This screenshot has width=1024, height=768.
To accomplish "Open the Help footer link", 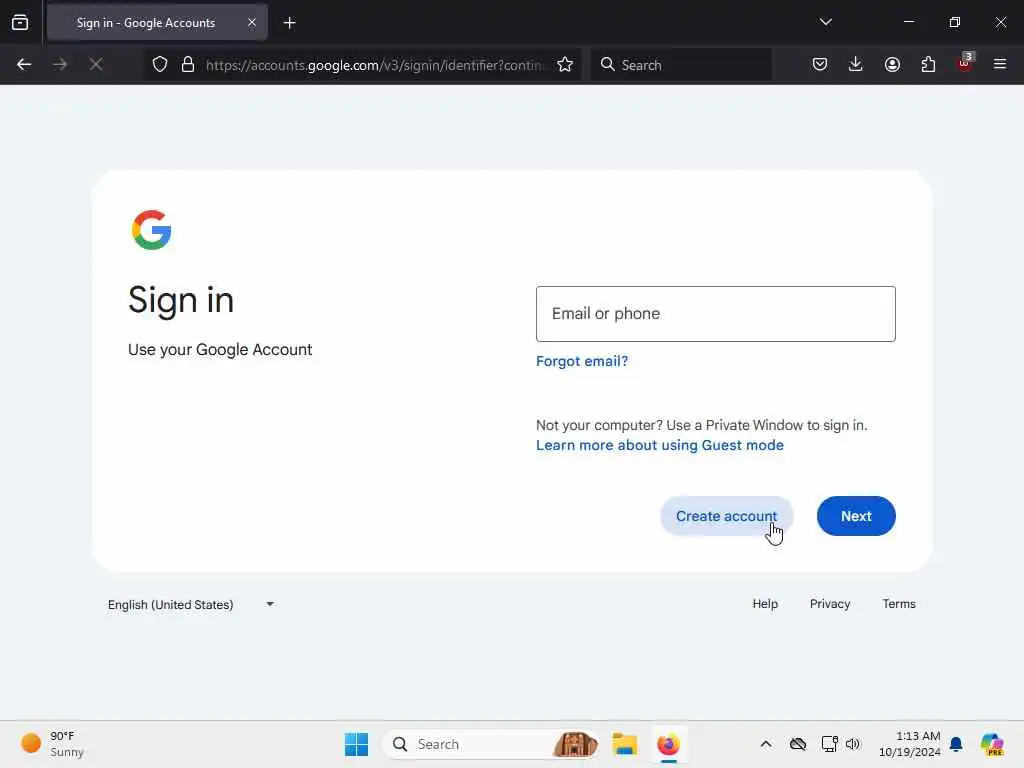I will pyautogui.click(x=765, y=604).
